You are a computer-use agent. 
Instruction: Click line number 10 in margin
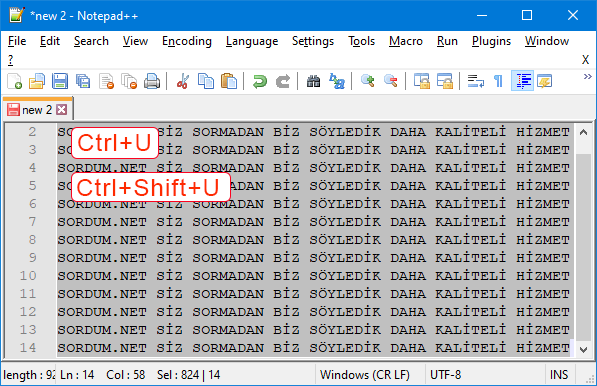[28, 276]
